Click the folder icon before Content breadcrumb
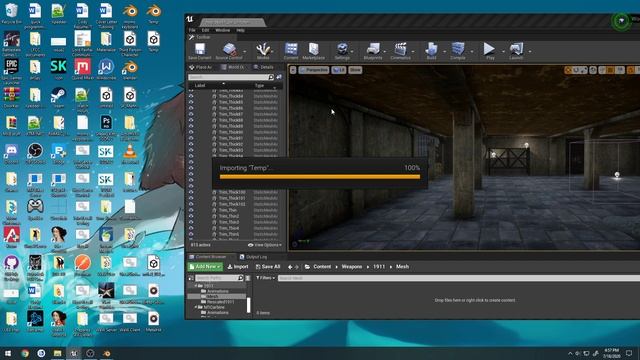The width and height of the screenshot is (640, 360). (307, 267)
